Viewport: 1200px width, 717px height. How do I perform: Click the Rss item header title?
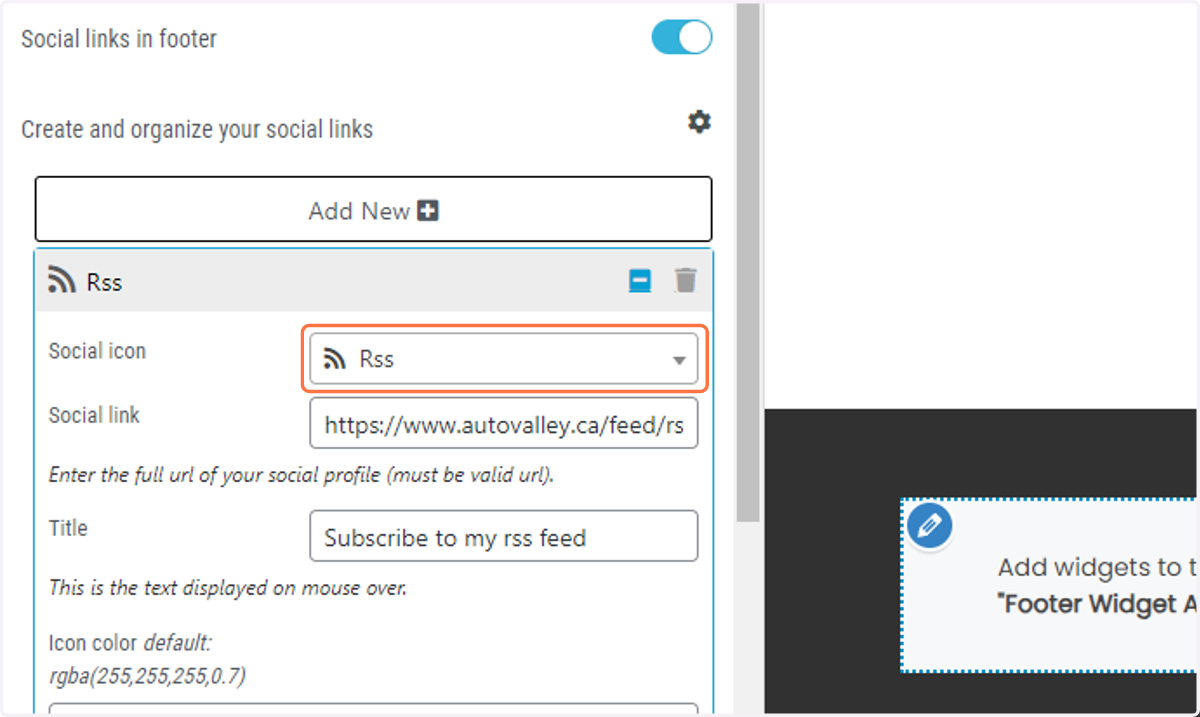[104, 282]
